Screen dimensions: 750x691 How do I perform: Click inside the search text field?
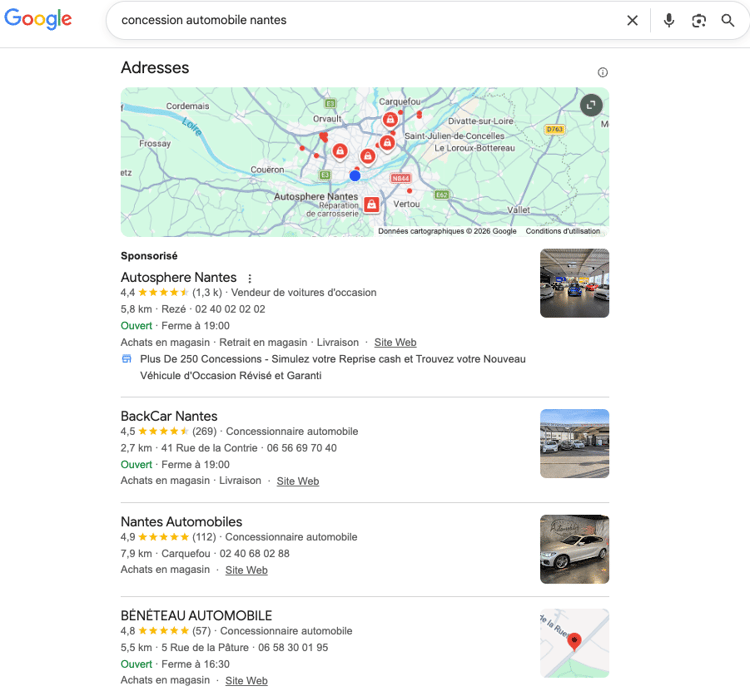(360, 20)
